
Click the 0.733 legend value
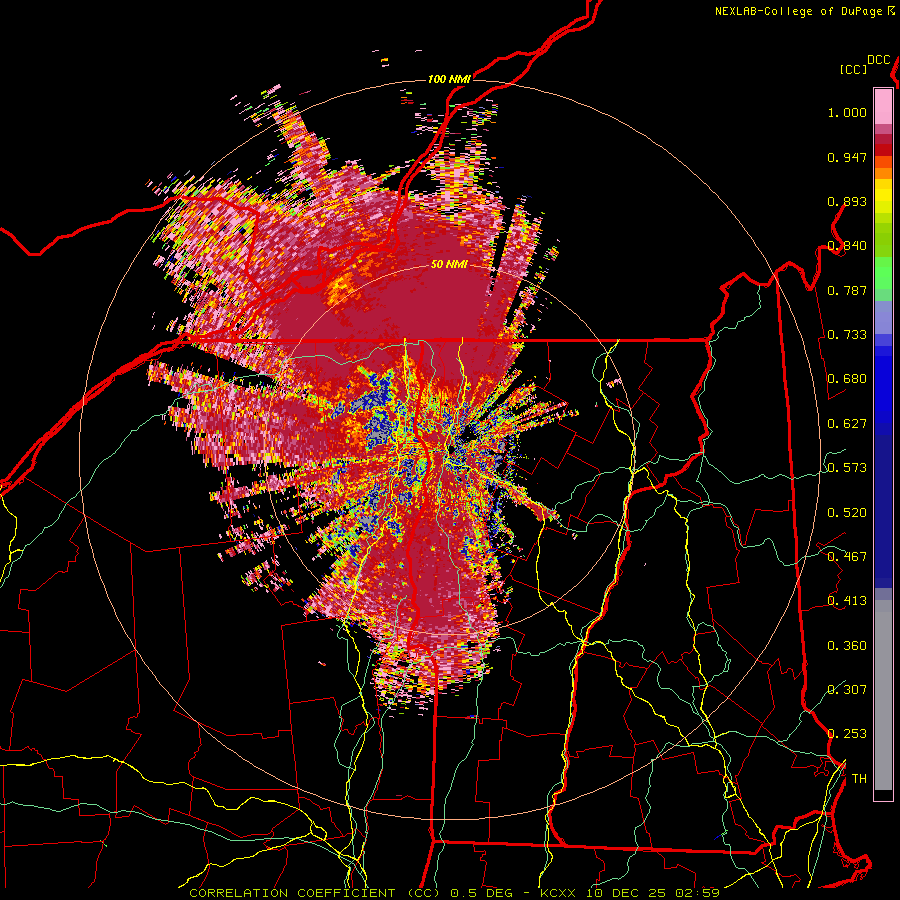847,335
